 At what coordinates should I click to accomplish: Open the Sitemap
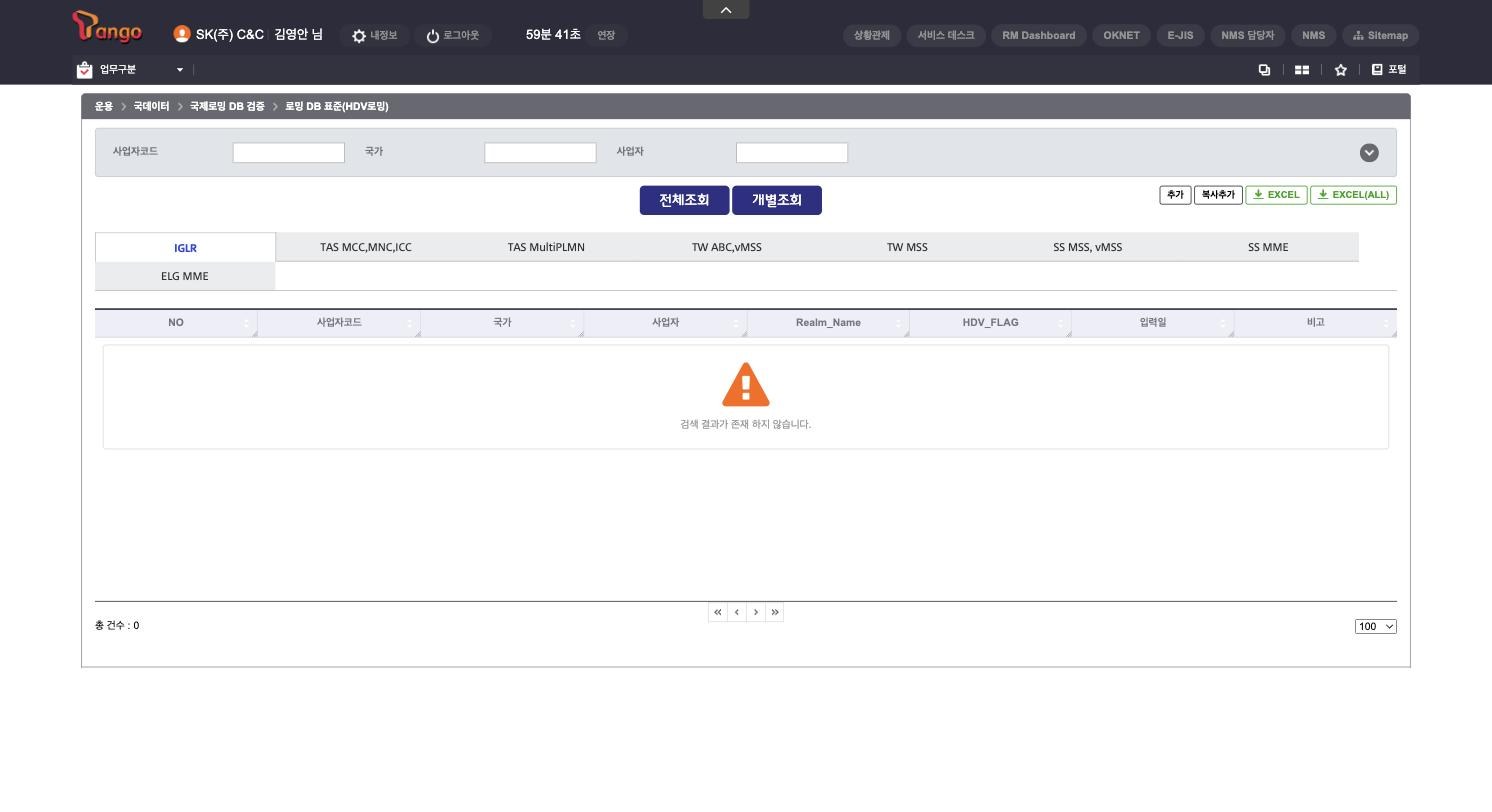(x=1380, y=35)
